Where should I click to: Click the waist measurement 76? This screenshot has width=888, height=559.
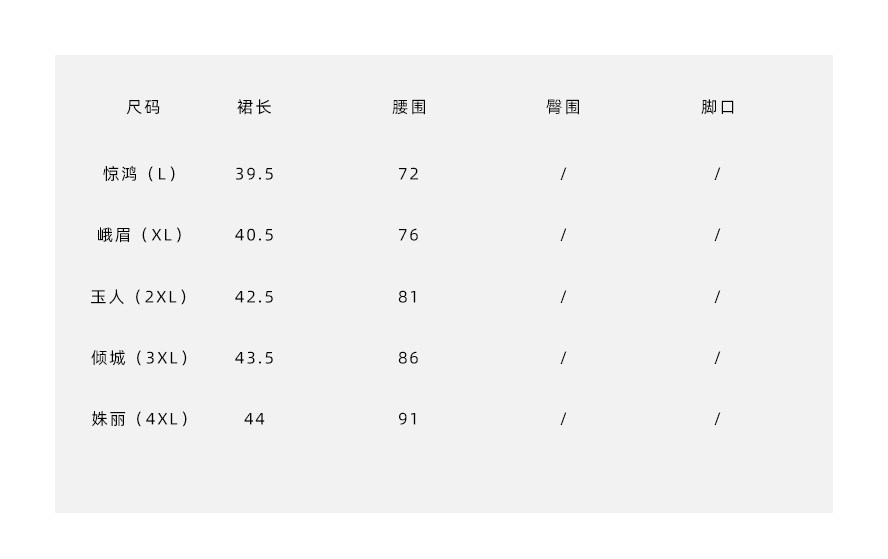(x=408, y=235)
